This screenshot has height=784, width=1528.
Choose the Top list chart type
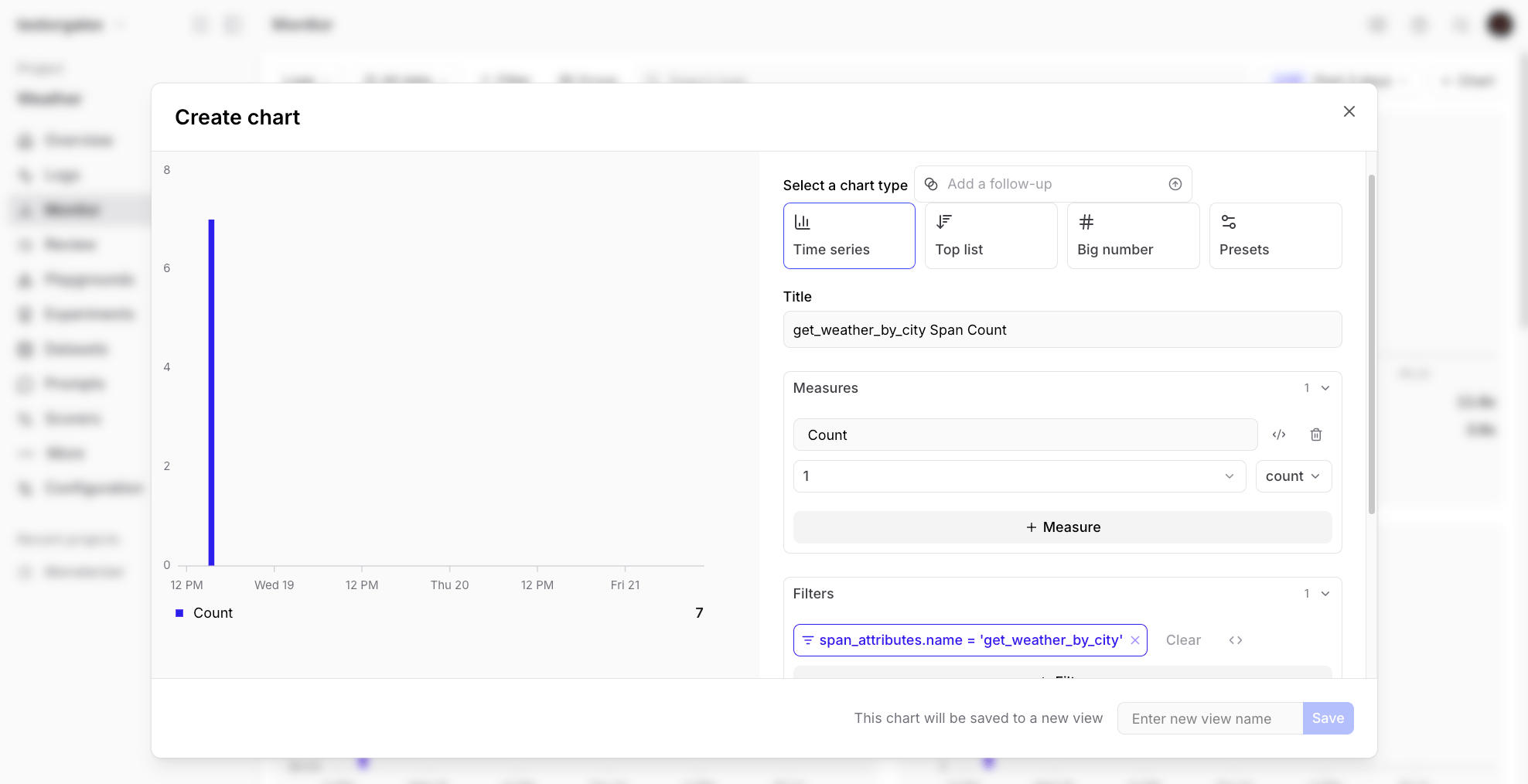point(991,236)
